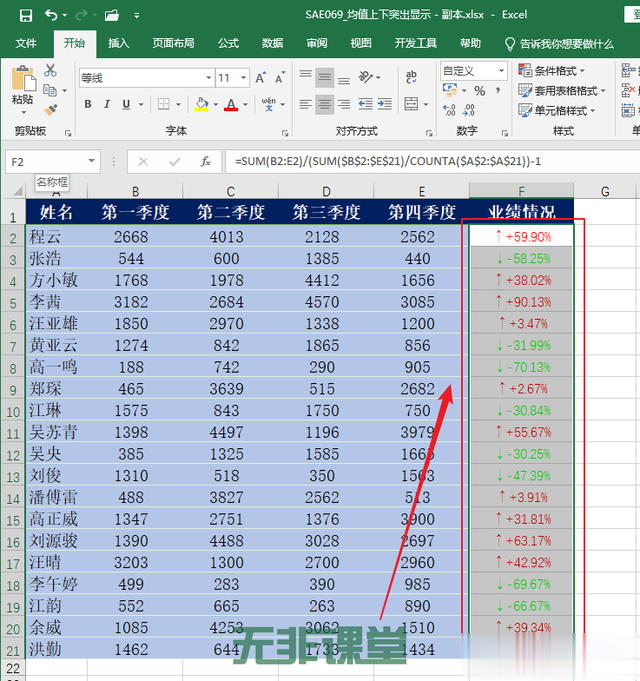The image size is (640, 681).
Task: Toggle align text right
Action: [x=344, y=104]
